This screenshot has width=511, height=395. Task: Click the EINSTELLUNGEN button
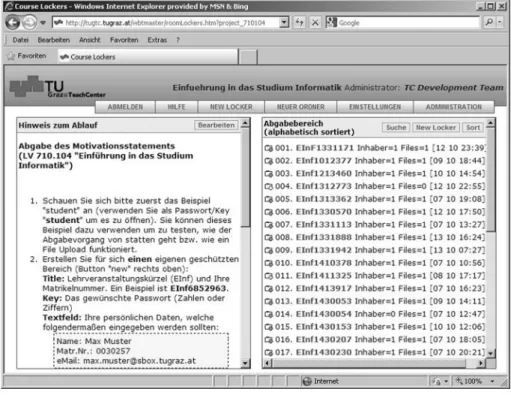375,107
